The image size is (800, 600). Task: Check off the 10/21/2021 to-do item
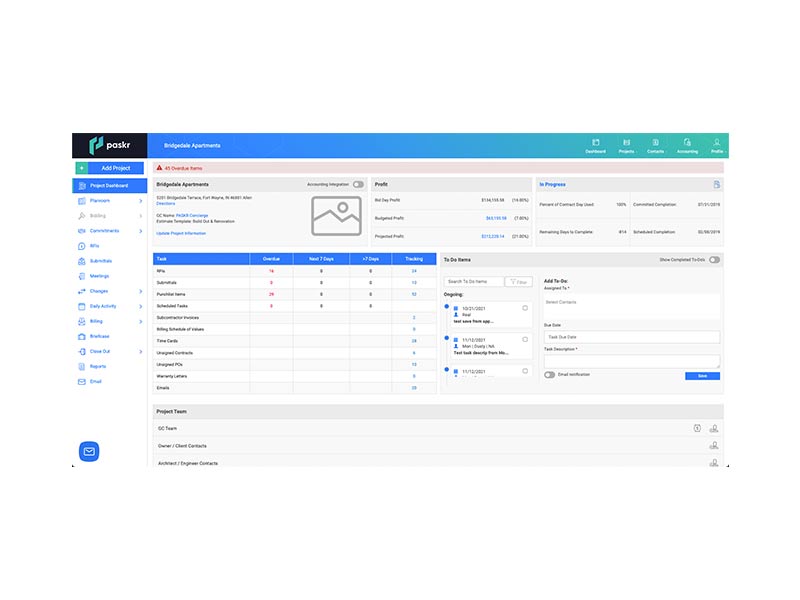tap(525, 308)
